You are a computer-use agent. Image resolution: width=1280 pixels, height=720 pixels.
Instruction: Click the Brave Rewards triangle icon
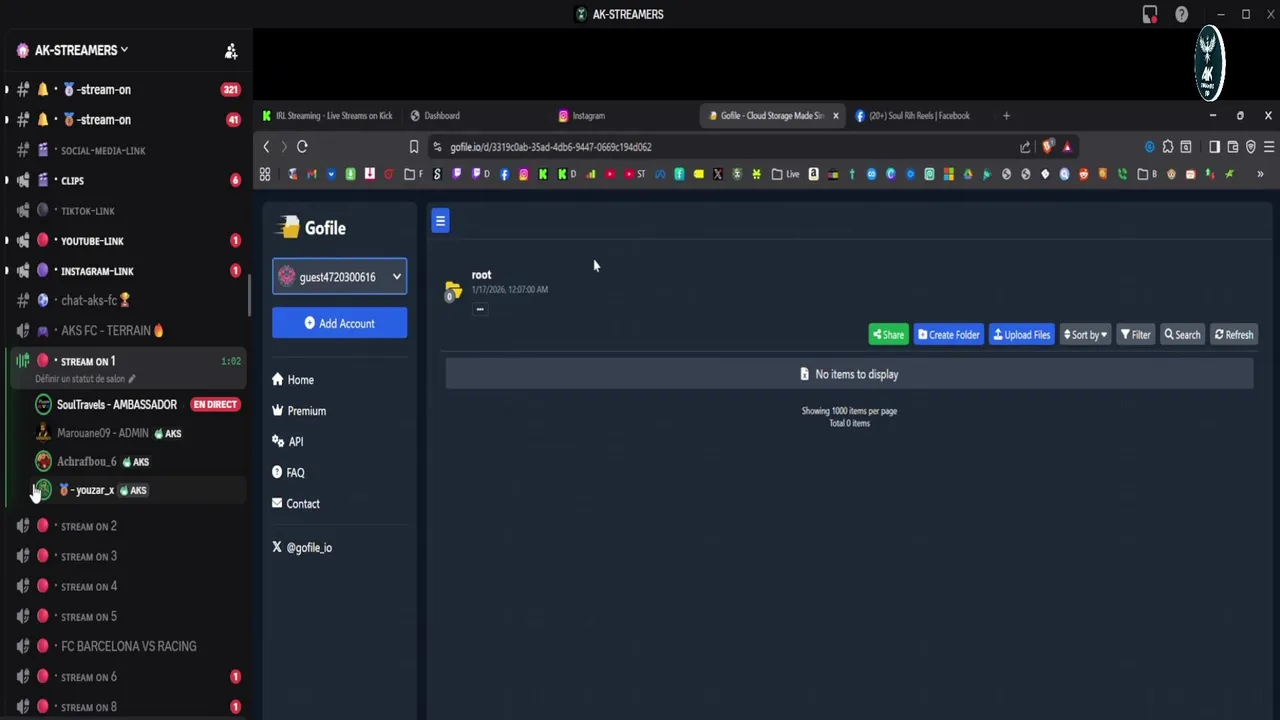pos(1067,147)
